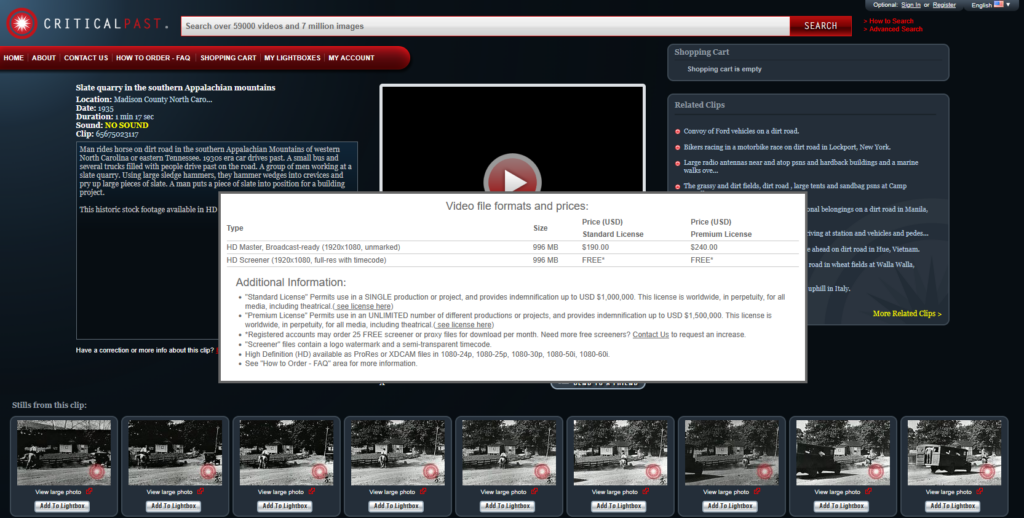Click the enlarge icon under the first still

[x=89, y=492]
